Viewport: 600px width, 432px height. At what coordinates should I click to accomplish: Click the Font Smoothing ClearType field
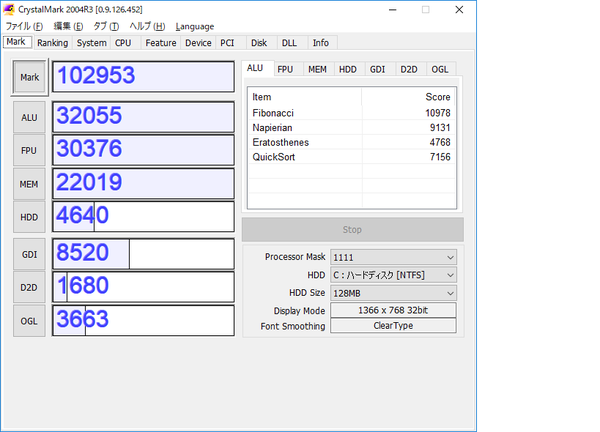(x=393, y=326)
